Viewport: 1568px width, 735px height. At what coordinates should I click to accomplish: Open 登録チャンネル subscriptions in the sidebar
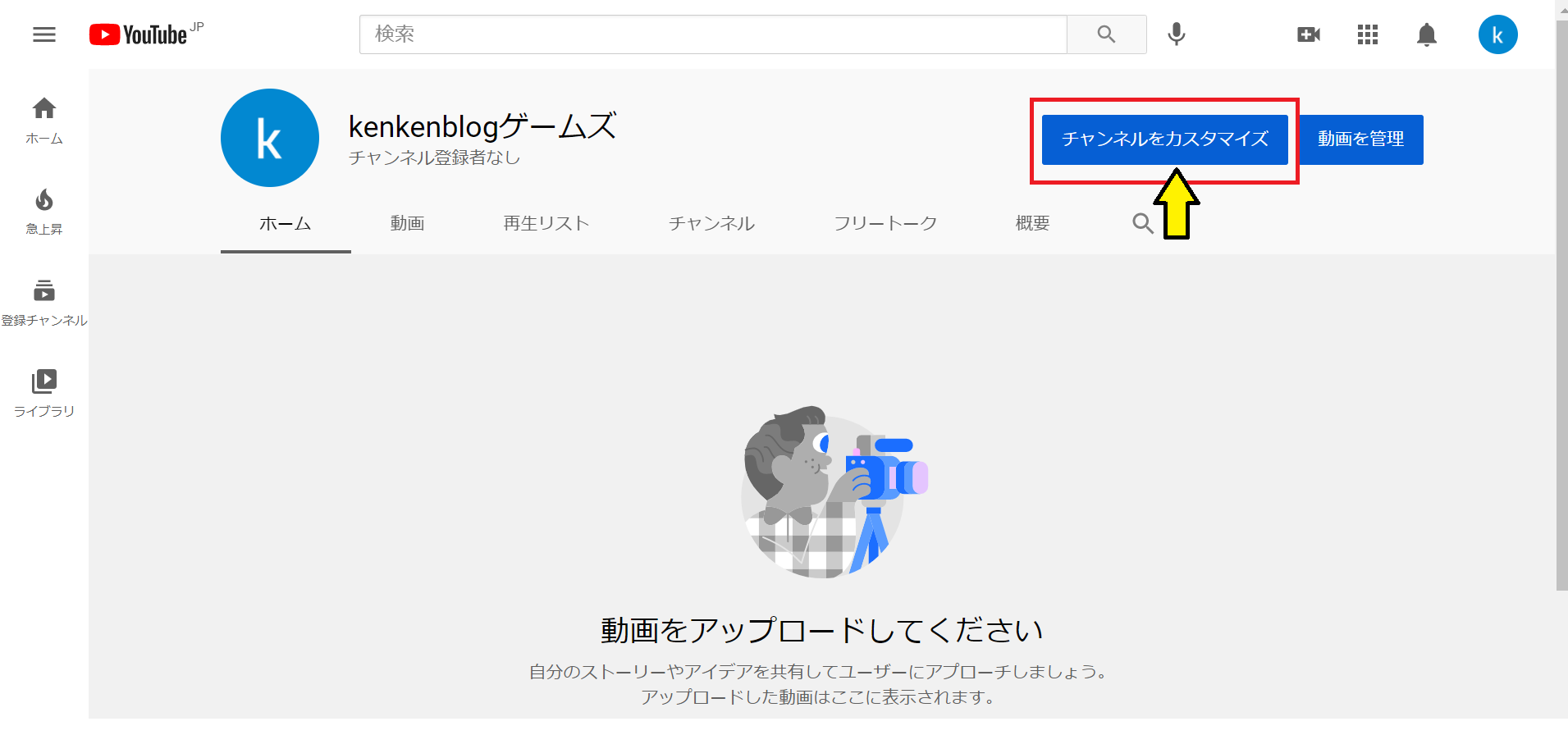click(44, 303)
